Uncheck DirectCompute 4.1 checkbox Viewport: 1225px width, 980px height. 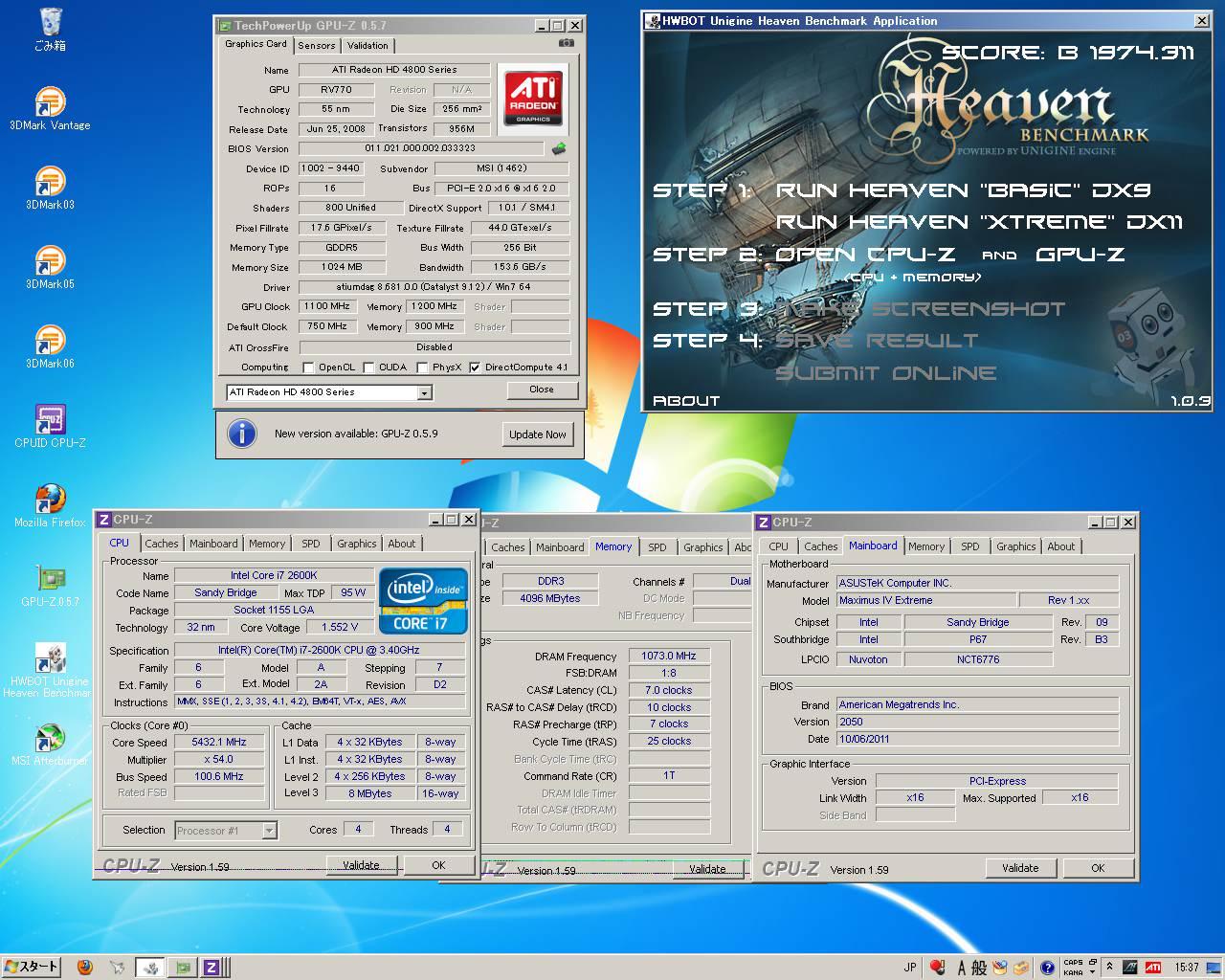pos(475,367)
